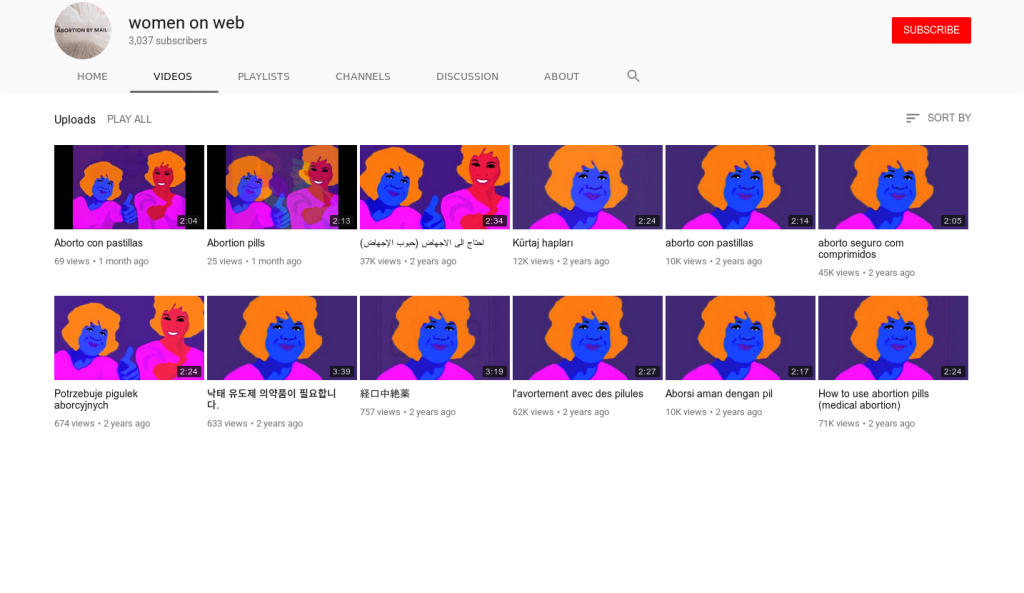Play the Korean abortion pills video thumbnail
This screenshot has height=593, width=1024.
pos(281,337)
